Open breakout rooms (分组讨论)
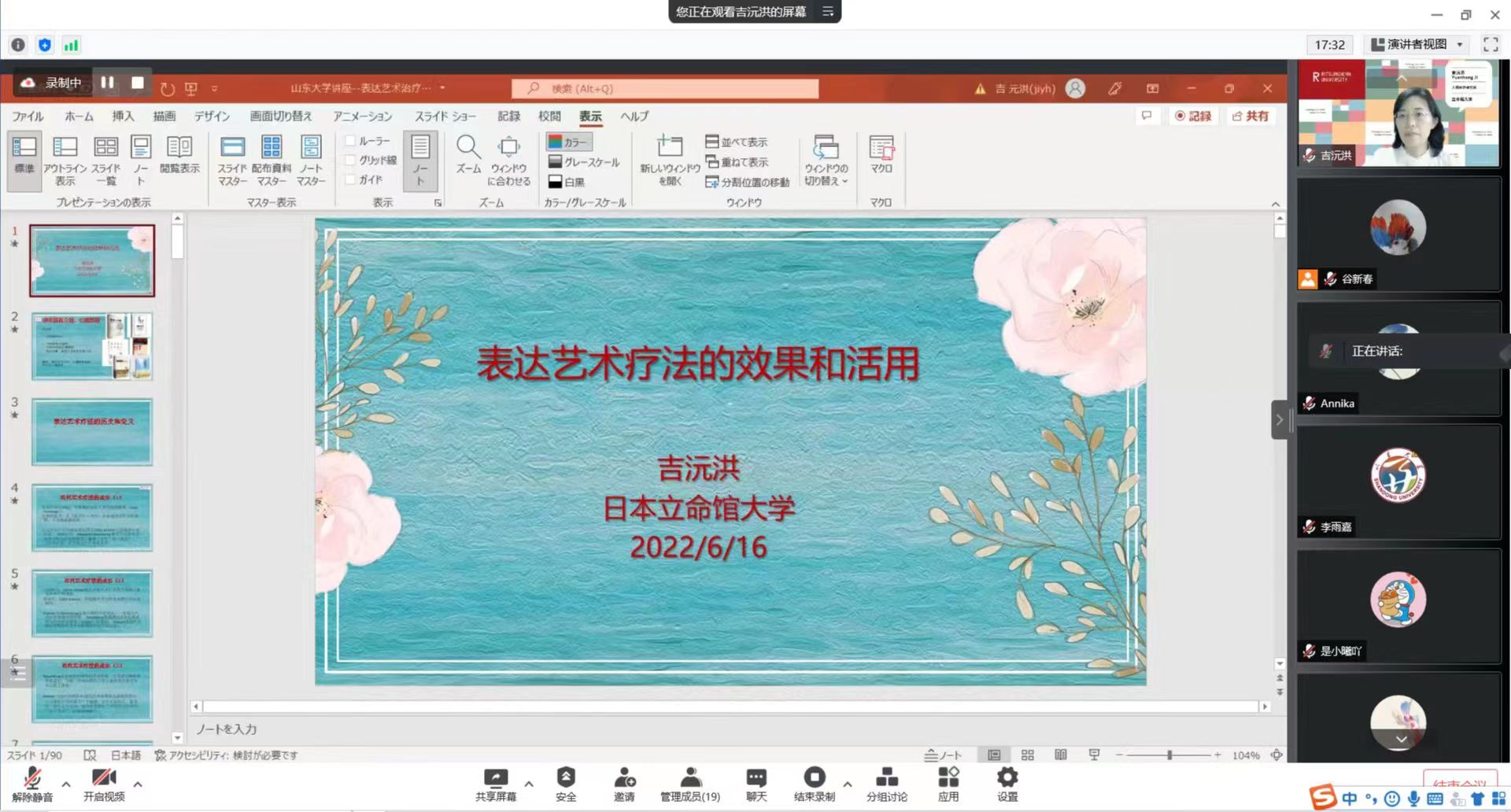The image size is (1511, 812). tap(886, 784)
